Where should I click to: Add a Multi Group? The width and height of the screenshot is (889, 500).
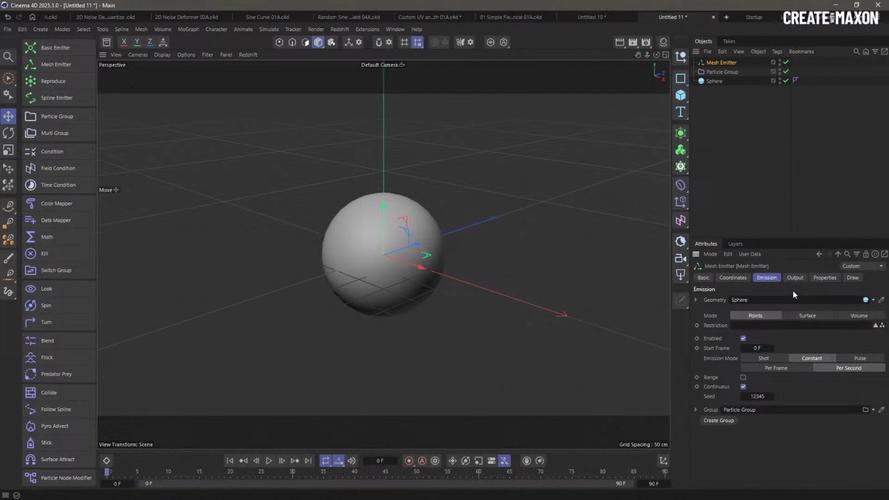click(x=54, y=133)
